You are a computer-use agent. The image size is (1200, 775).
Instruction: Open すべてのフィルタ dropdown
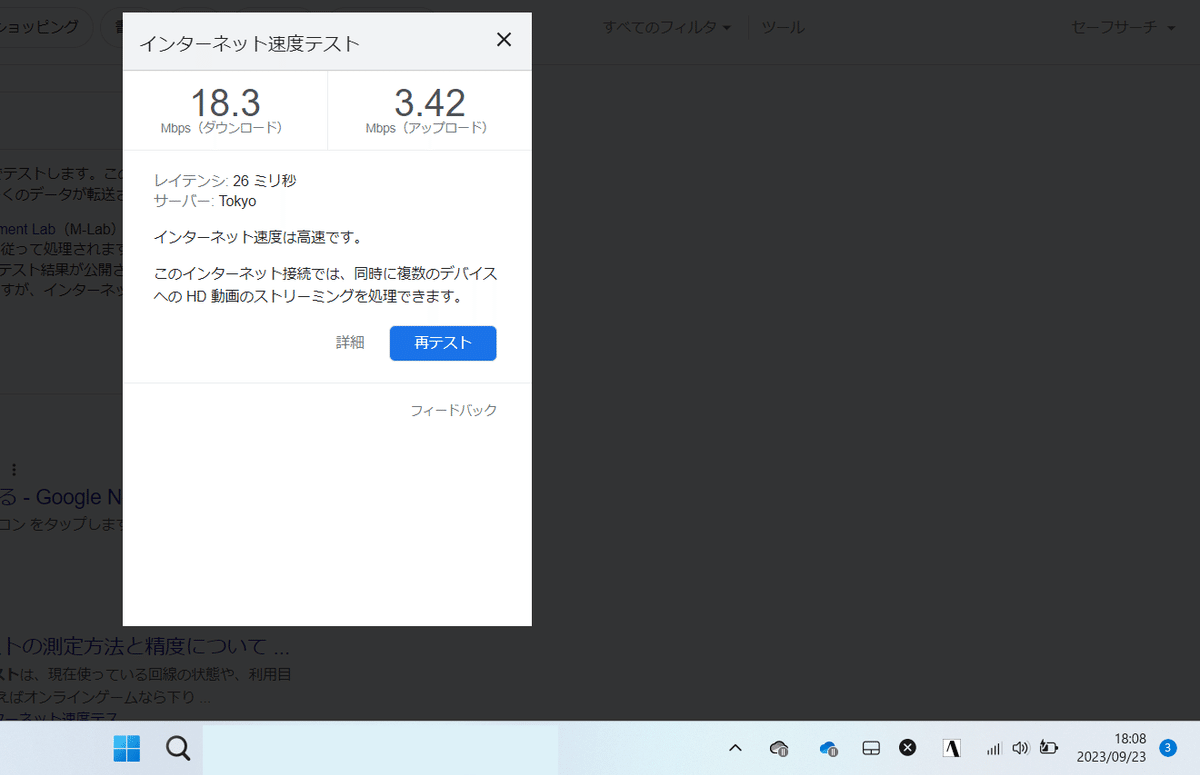[x=667, y=27]
